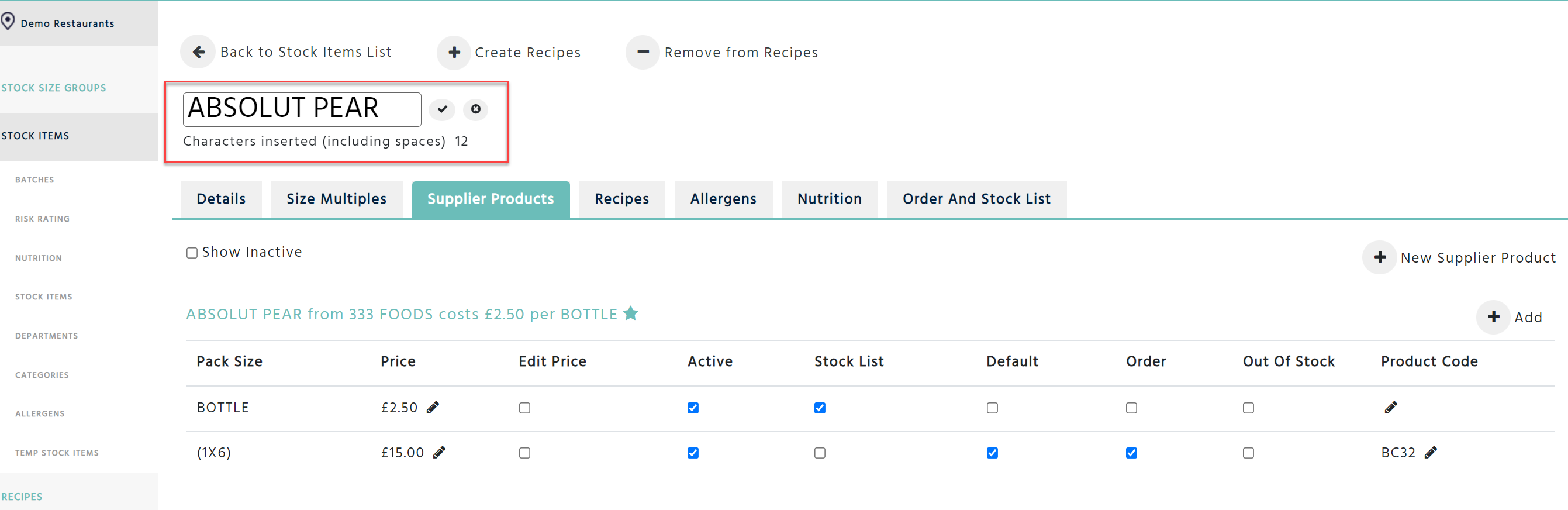Image resolution: width=1568 pixels, height=510 pixels.
Task: Uncheck Stock List for BOTTLE row
Action: pyautogui.click(x=820, y=408)
